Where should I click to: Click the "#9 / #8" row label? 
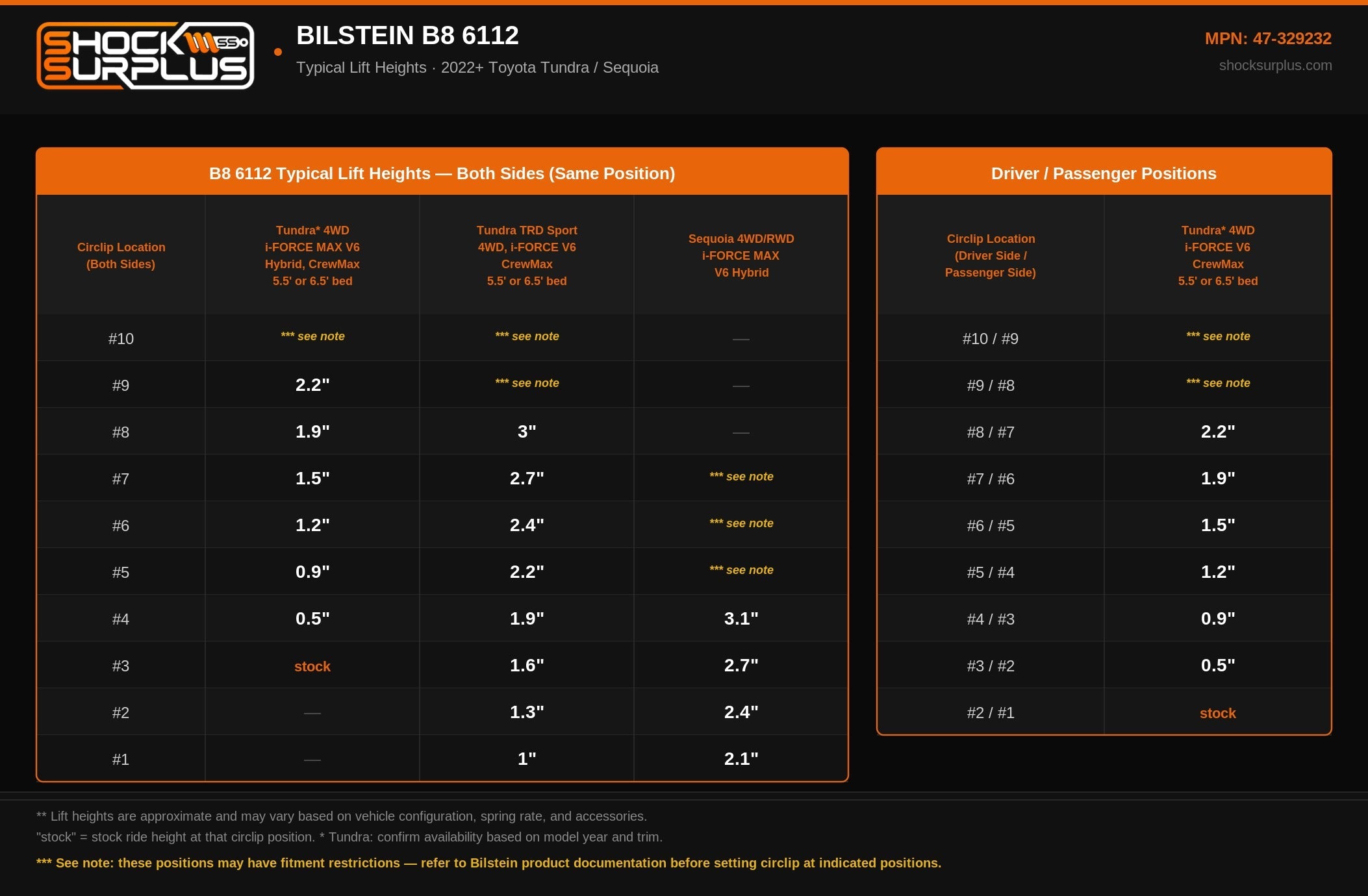[991, 386]
